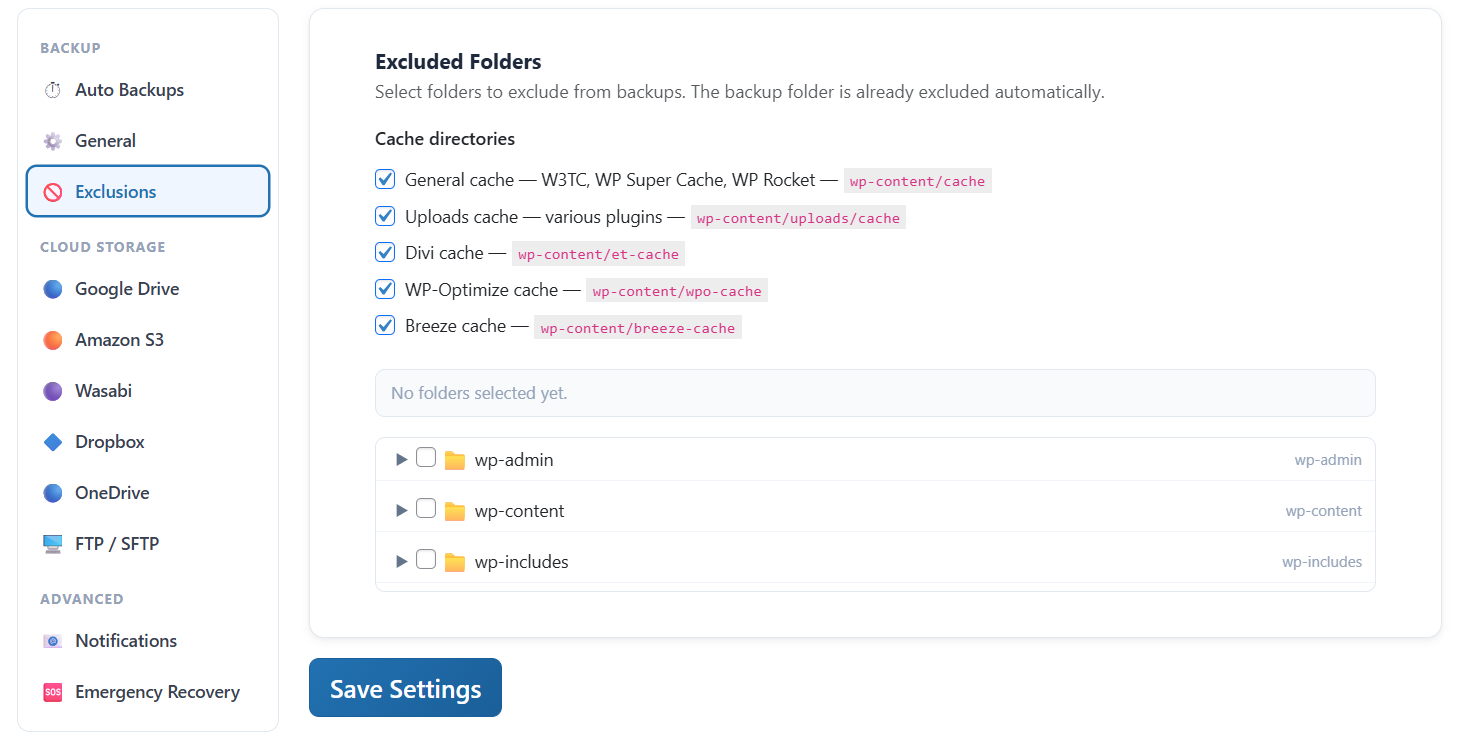Click the wp-content/uploads/cache path code
Viewport: 1457px width, 745px height.
tap(798, 218)
